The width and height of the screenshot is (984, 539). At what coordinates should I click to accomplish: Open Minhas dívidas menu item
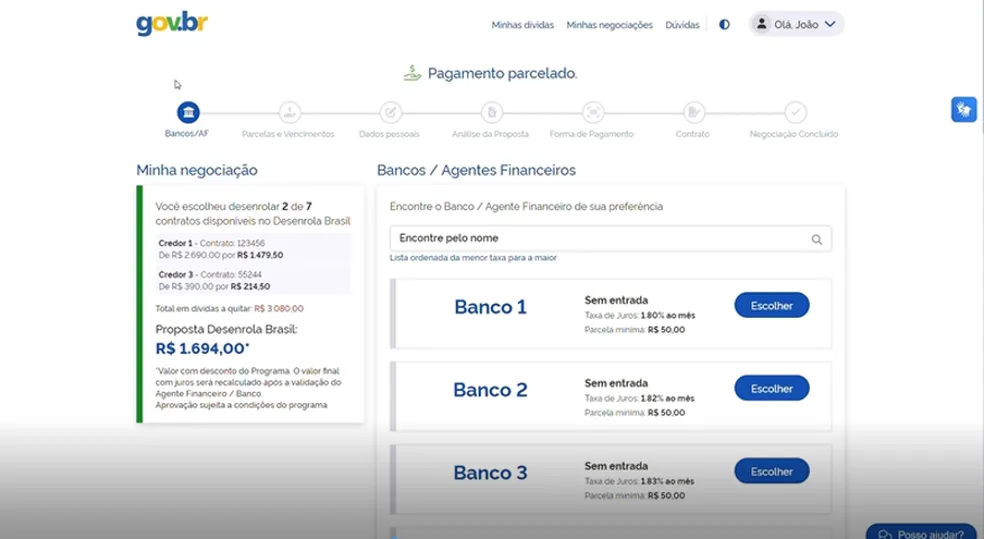coord(523,25)
